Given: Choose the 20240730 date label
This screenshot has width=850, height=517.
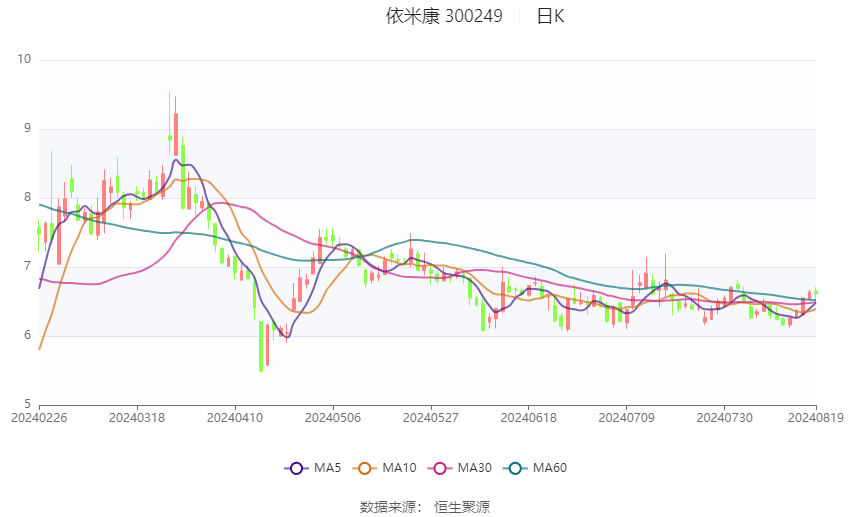Looking at the screenshot, I should tap(724, 416).
